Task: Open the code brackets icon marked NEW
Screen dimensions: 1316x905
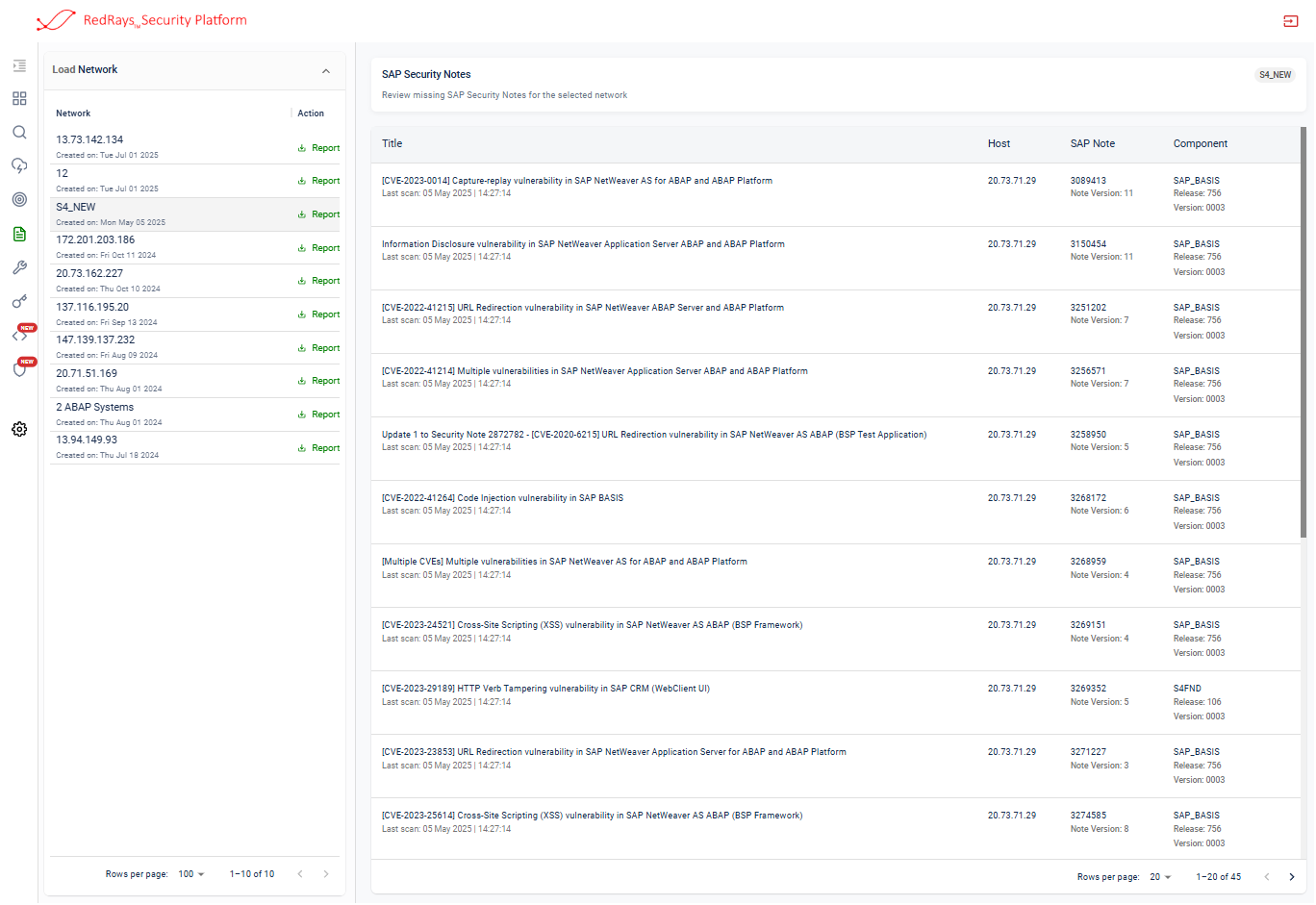Action: click(19, 336)
